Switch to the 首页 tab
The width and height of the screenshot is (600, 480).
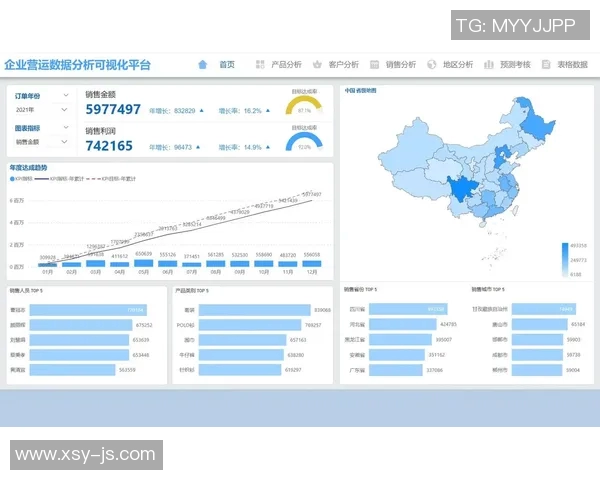227,64
